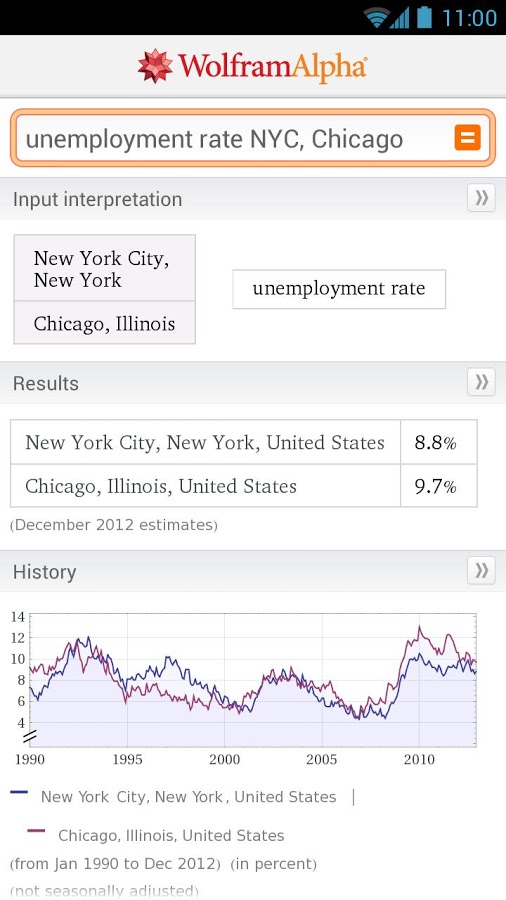The width and height of the screenshot is (506, 900).
Task: Tap the purple Chicago legend line swatch
Action: tap(36, 831)
